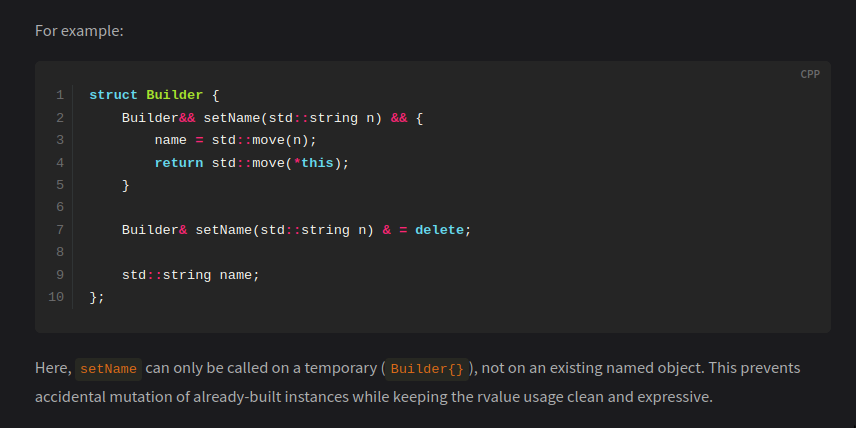Click line number 7 in gutter
Viewport: 856px width, 428px height.
click(60, 230)
